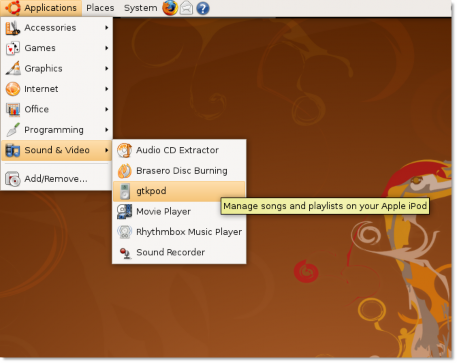Choose the Office category
This screenshot has width=457, height=363.
click(56, 109)
